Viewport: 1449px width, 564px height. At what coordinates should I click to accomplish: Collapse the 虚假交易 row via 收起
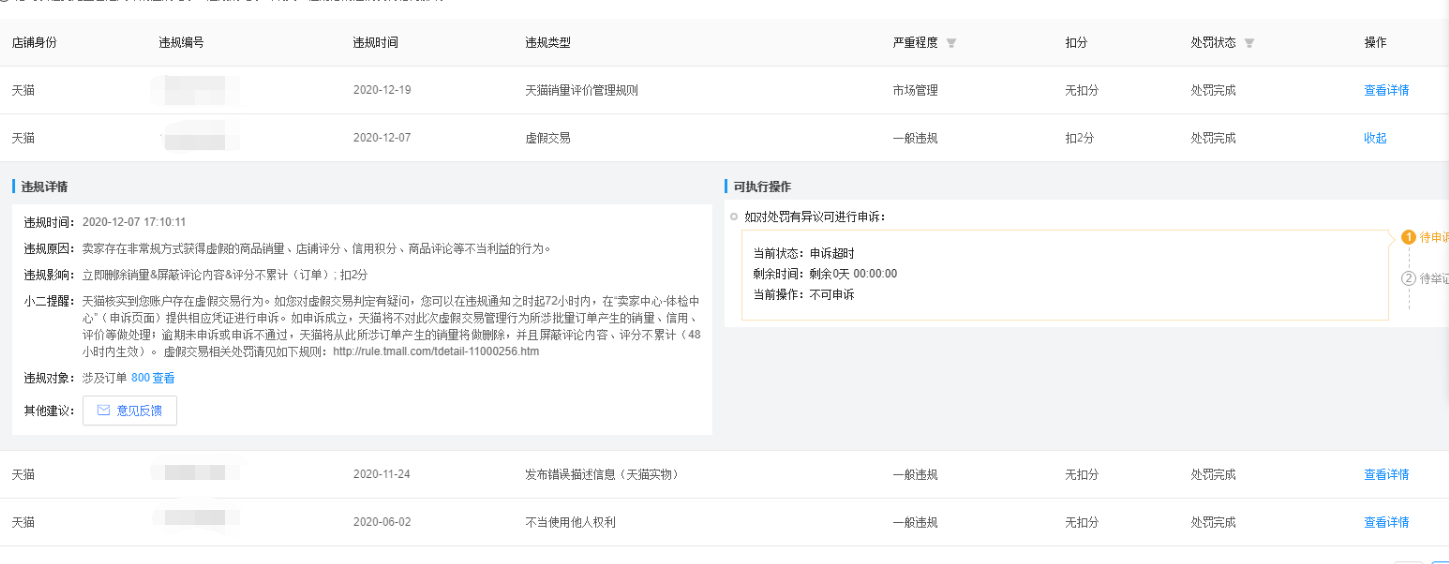point(1375,138)
